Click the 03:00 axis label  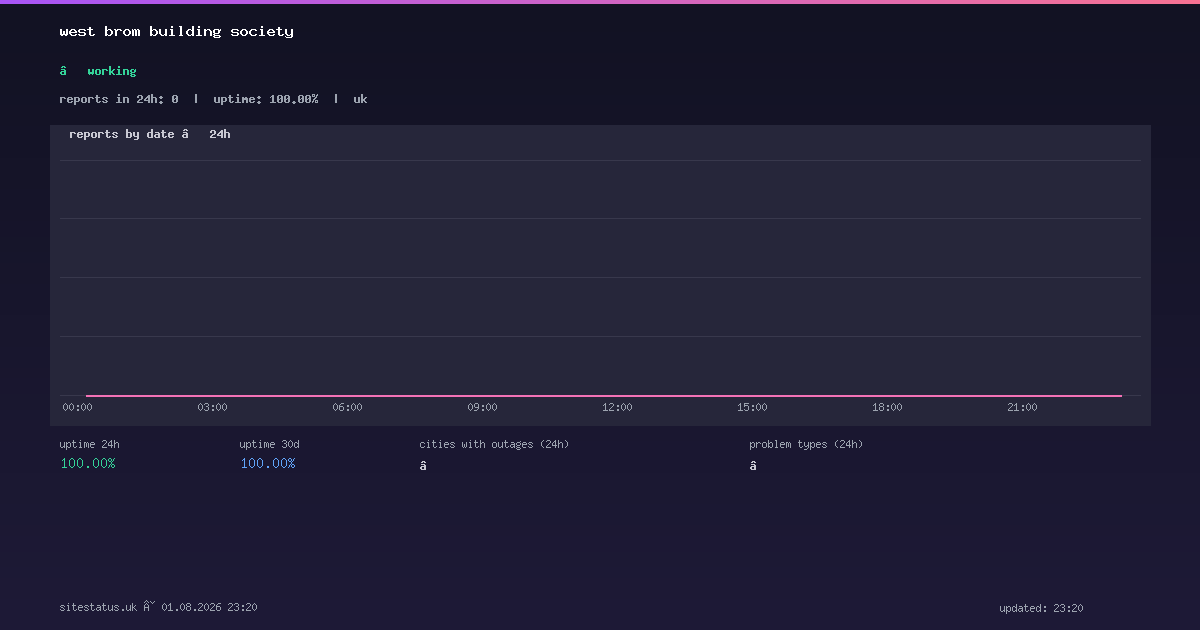pyautogui.click(x=212, y=408)
